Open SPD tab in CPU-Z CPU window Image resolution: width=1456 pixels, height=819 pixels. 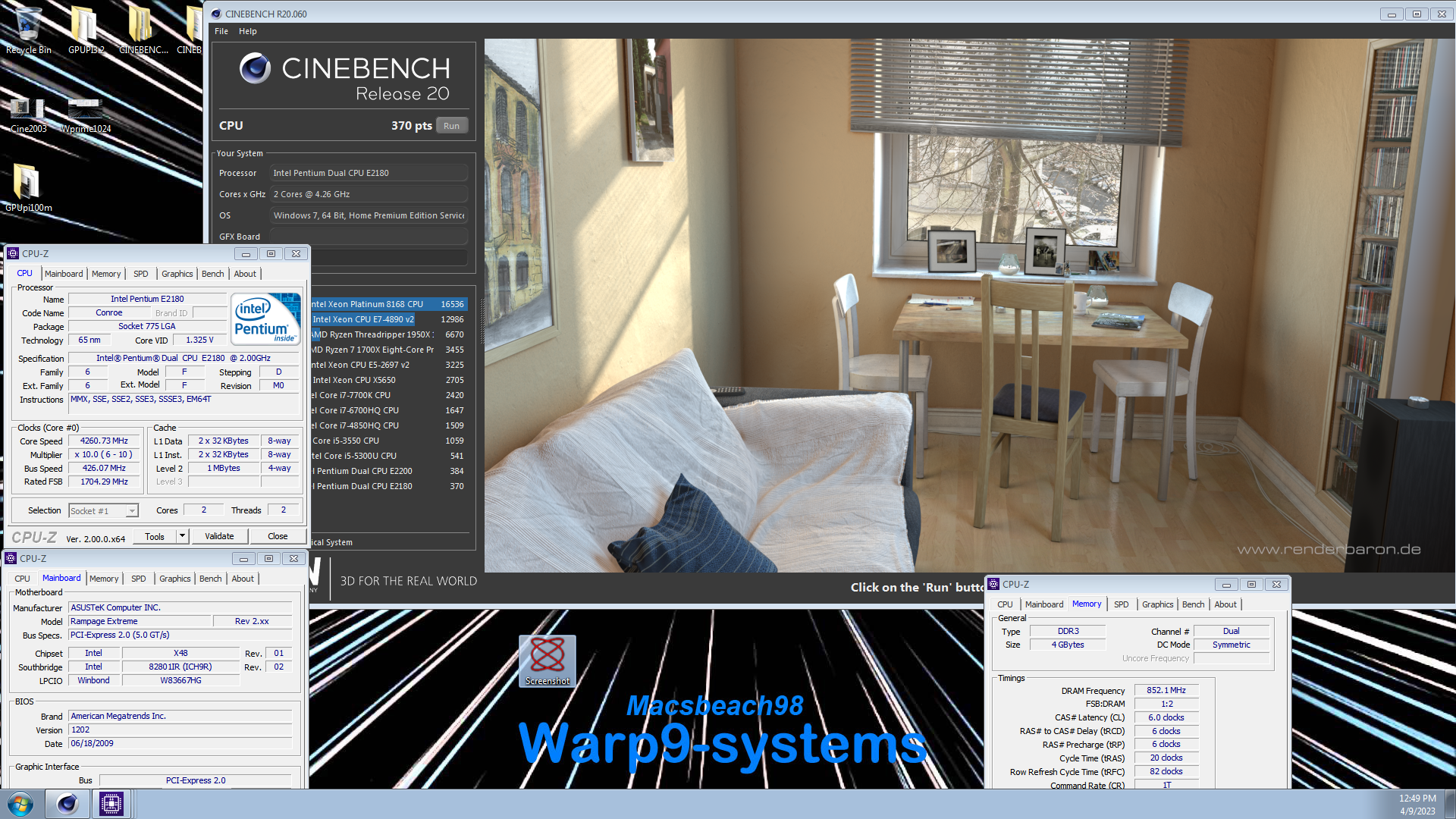[140, 274]
